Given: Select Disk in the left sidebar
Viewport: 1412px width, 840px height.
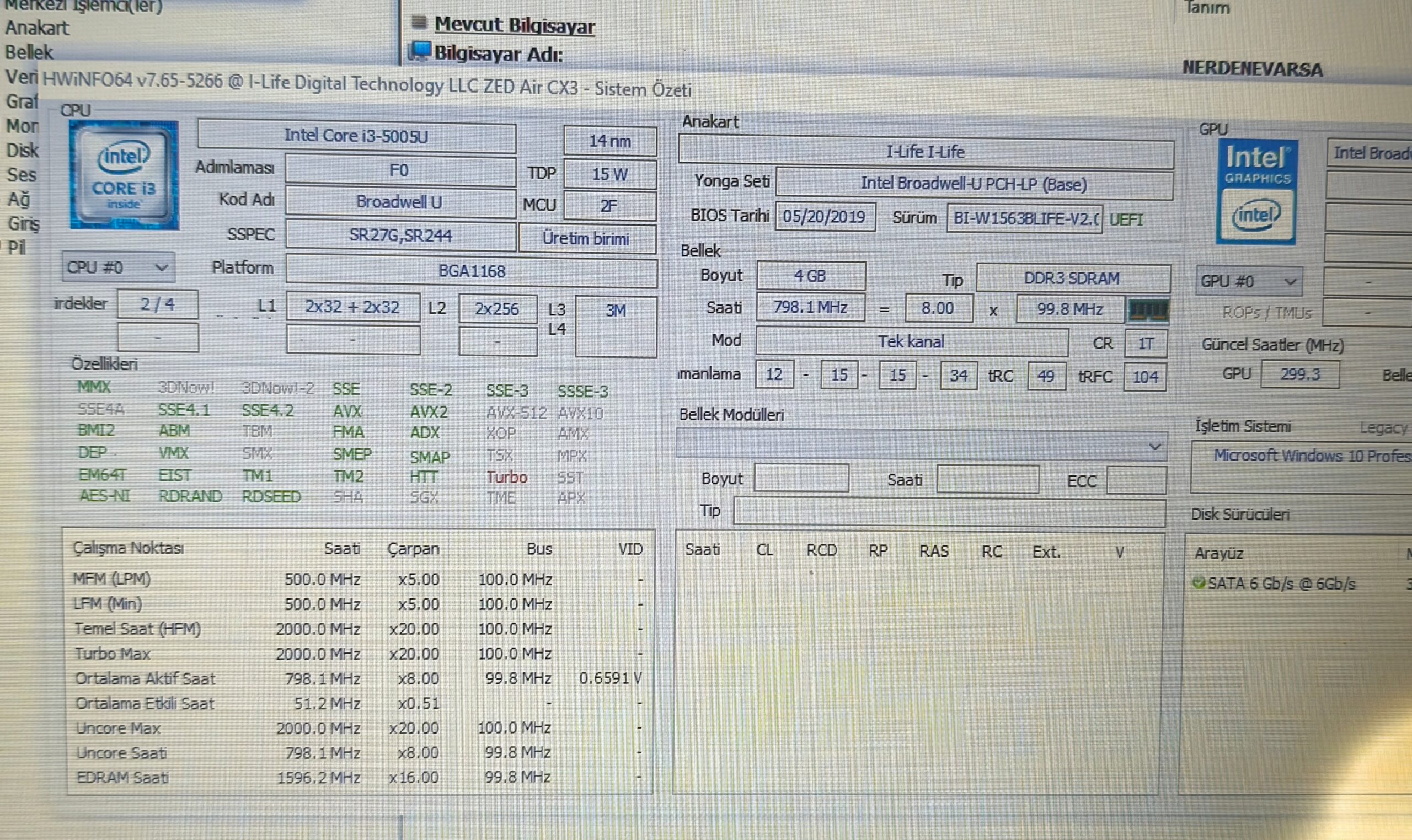Looking at the screenshot, I should pos(23,150).
